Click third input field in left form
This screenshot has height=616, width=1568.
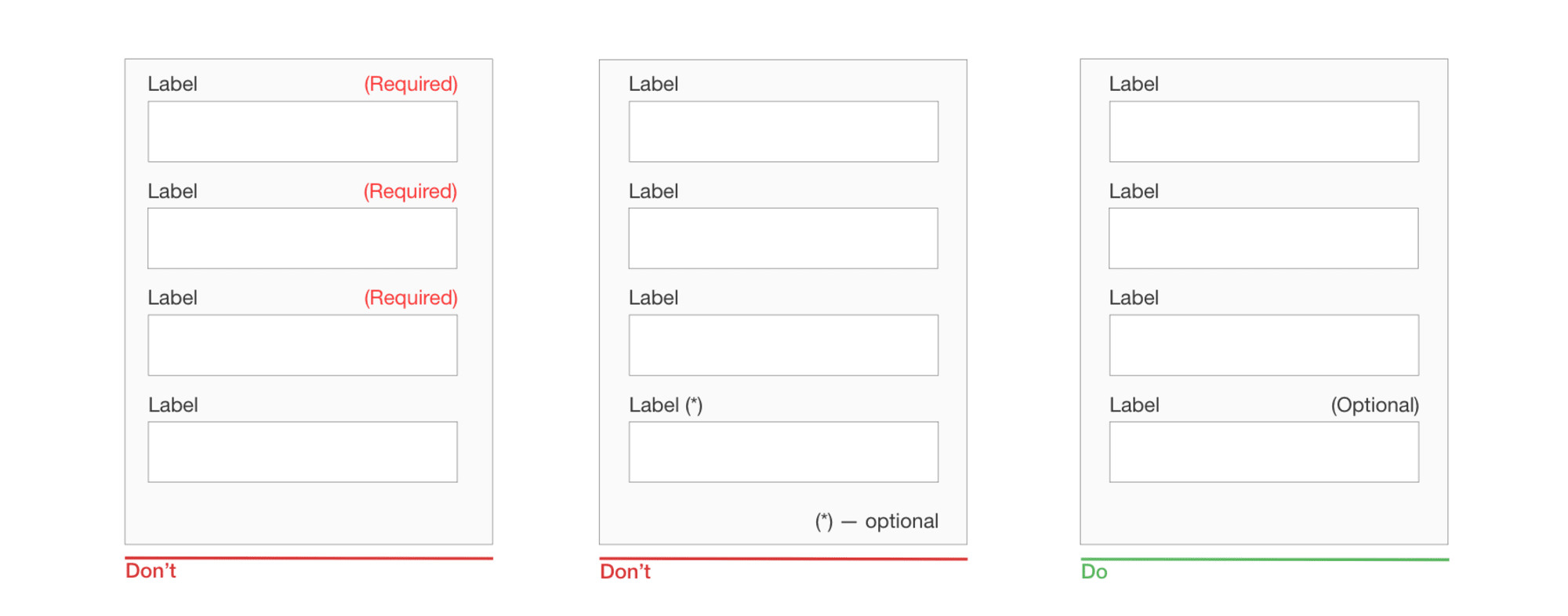coord(303,345)
